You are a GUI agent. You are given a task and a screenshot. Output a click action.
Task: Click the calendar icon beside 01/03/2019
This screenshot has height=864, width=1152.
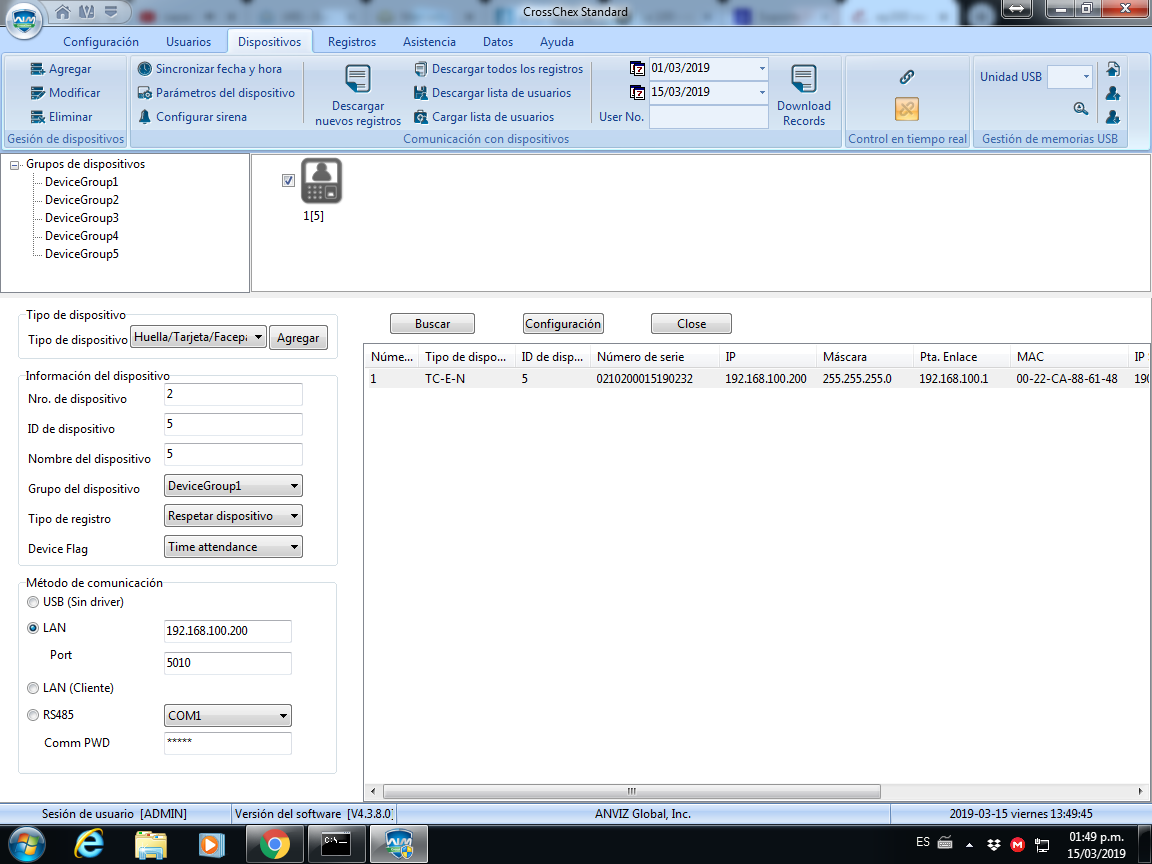coord(637,69)
